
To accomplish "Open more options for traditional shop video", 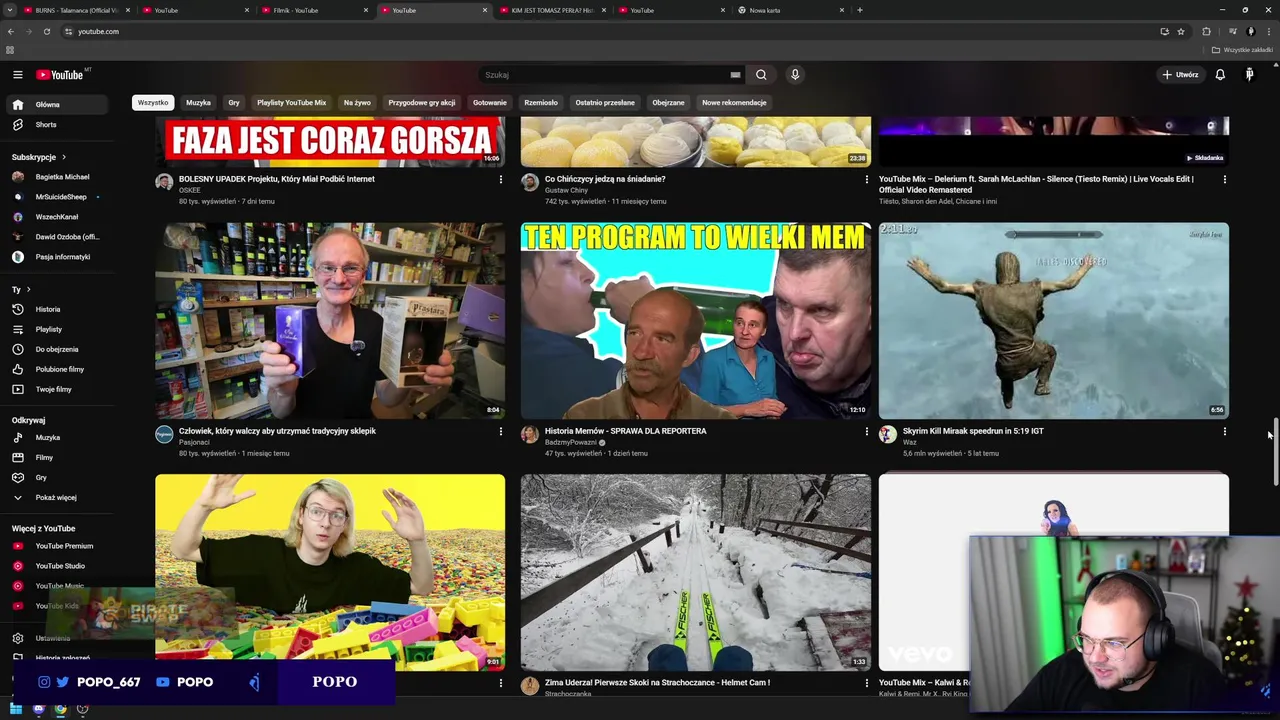I will [500, 431].
